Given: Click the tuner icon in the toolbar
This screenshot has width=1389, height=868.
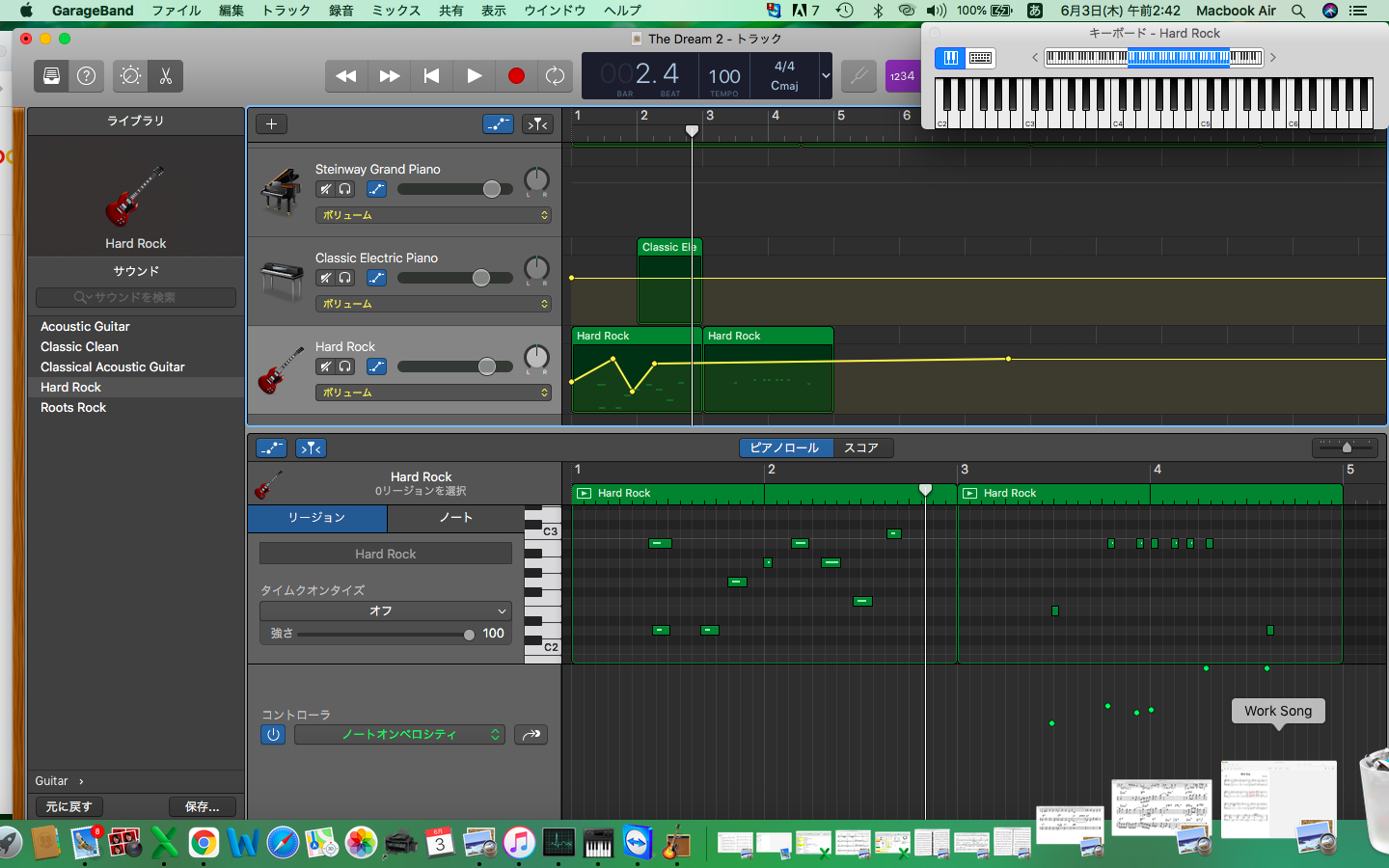Looking at the screenshot, I should tap(858, 76).
